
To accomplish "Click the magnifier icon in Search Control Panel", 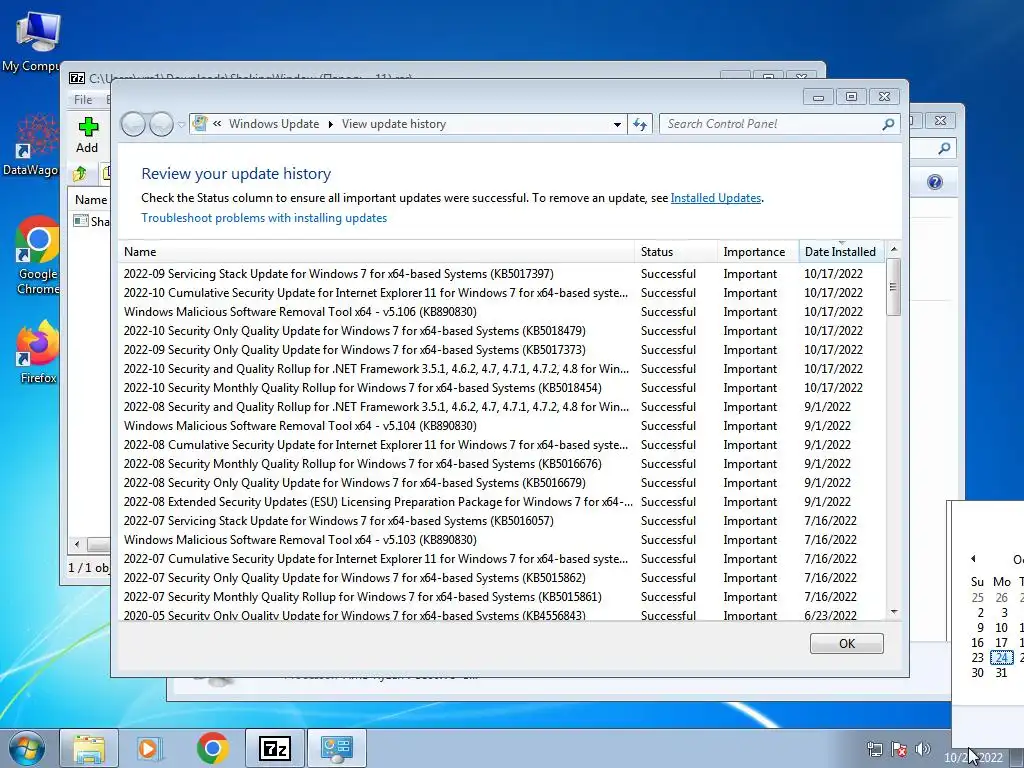I will click(888, 124).
